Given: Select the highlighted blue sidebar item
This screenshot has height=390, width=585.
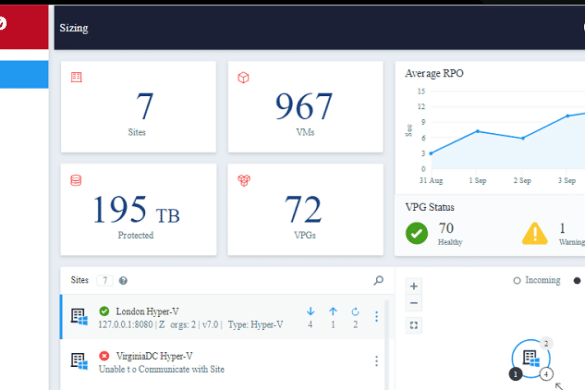Looking at the screenshot, I should (x=24, y=75).
